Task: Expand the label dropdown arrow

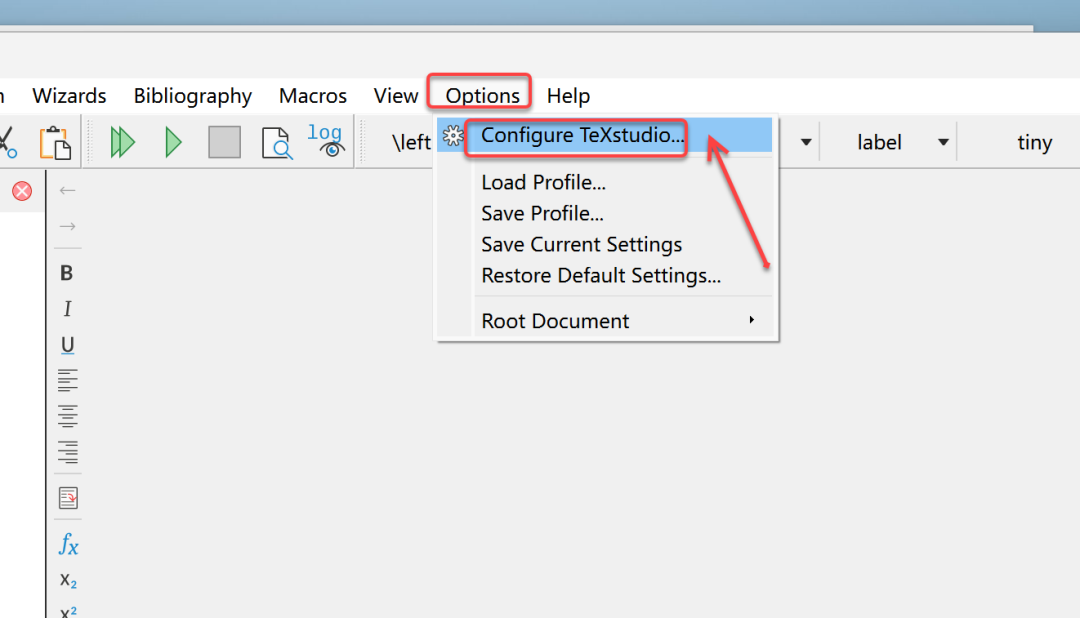Action: coord(942,142)
